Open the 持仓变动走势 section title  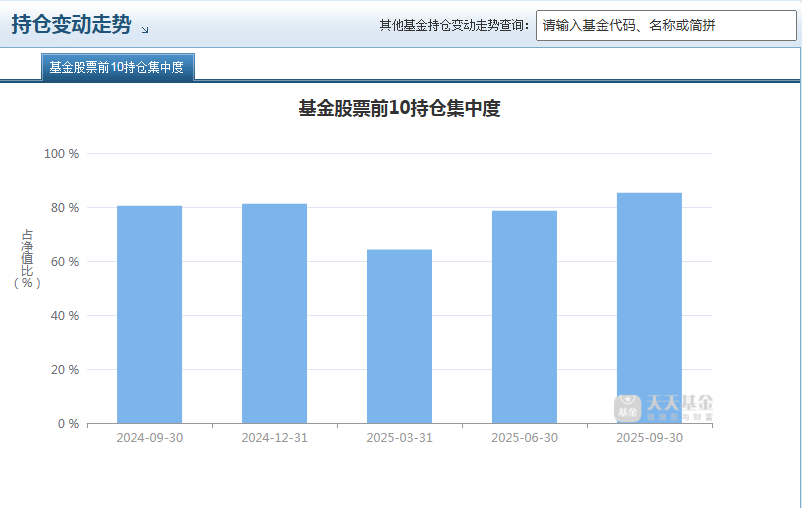pyautogui.click(x=72, y=25)
